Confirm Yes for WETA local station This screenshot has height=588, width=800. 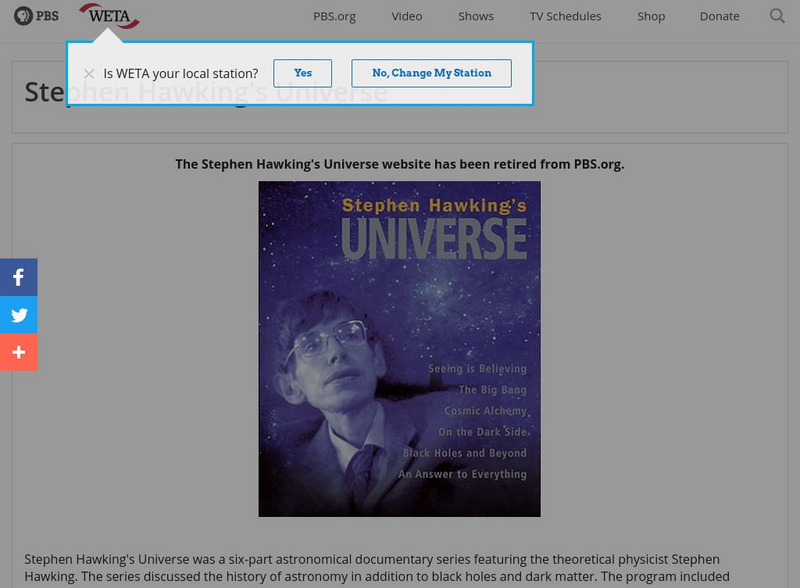[x=303, y=72]
